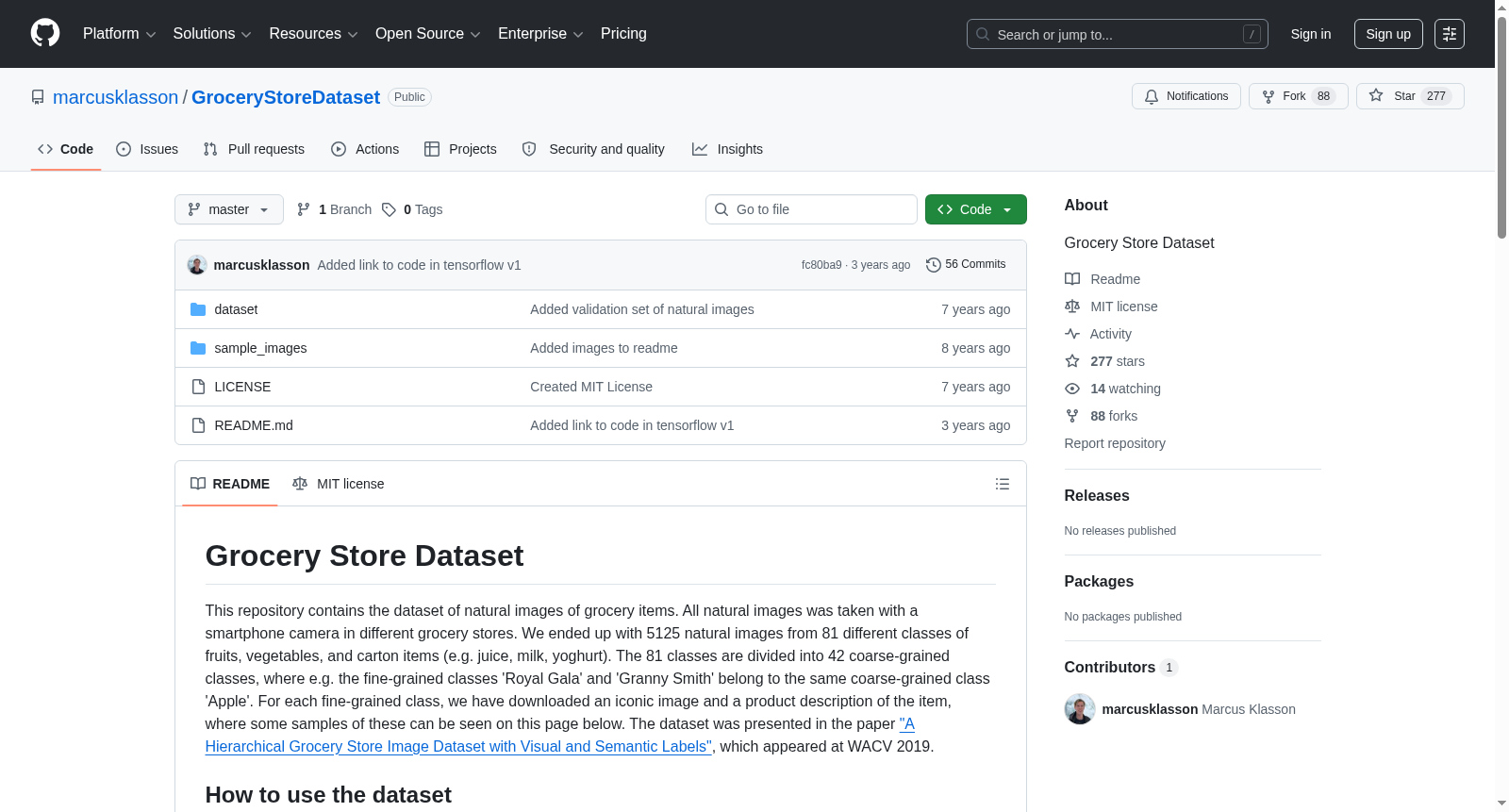Select the README tab in file viewer
The image size is (1509, 812).
pos(230,484)
